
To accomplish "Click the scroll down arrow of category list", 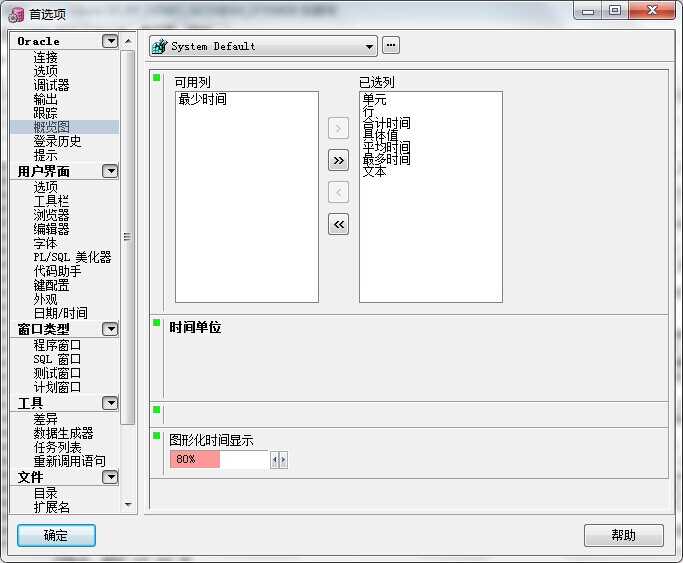I will tap(128, 504).
